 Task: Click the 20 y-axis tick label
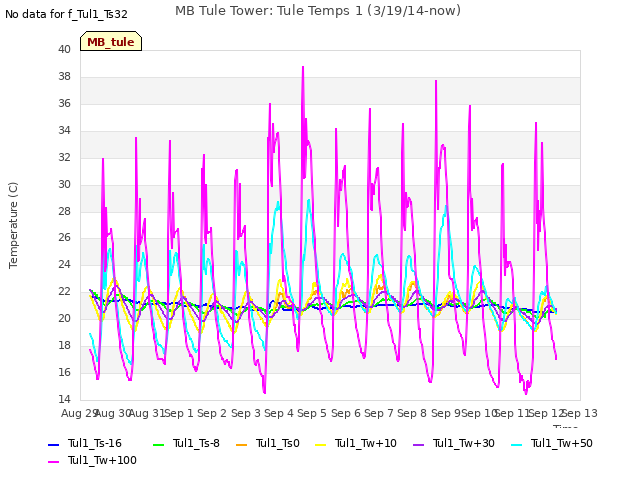(x=64, y=318)
